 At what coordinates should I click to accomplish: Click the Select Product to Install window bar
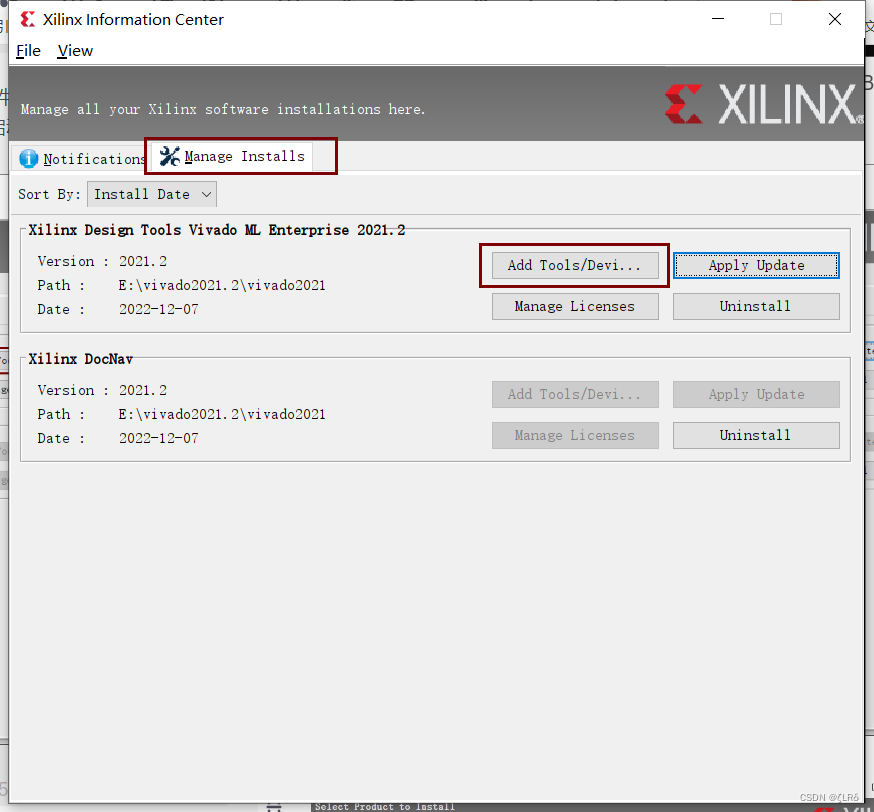(383, 806)
